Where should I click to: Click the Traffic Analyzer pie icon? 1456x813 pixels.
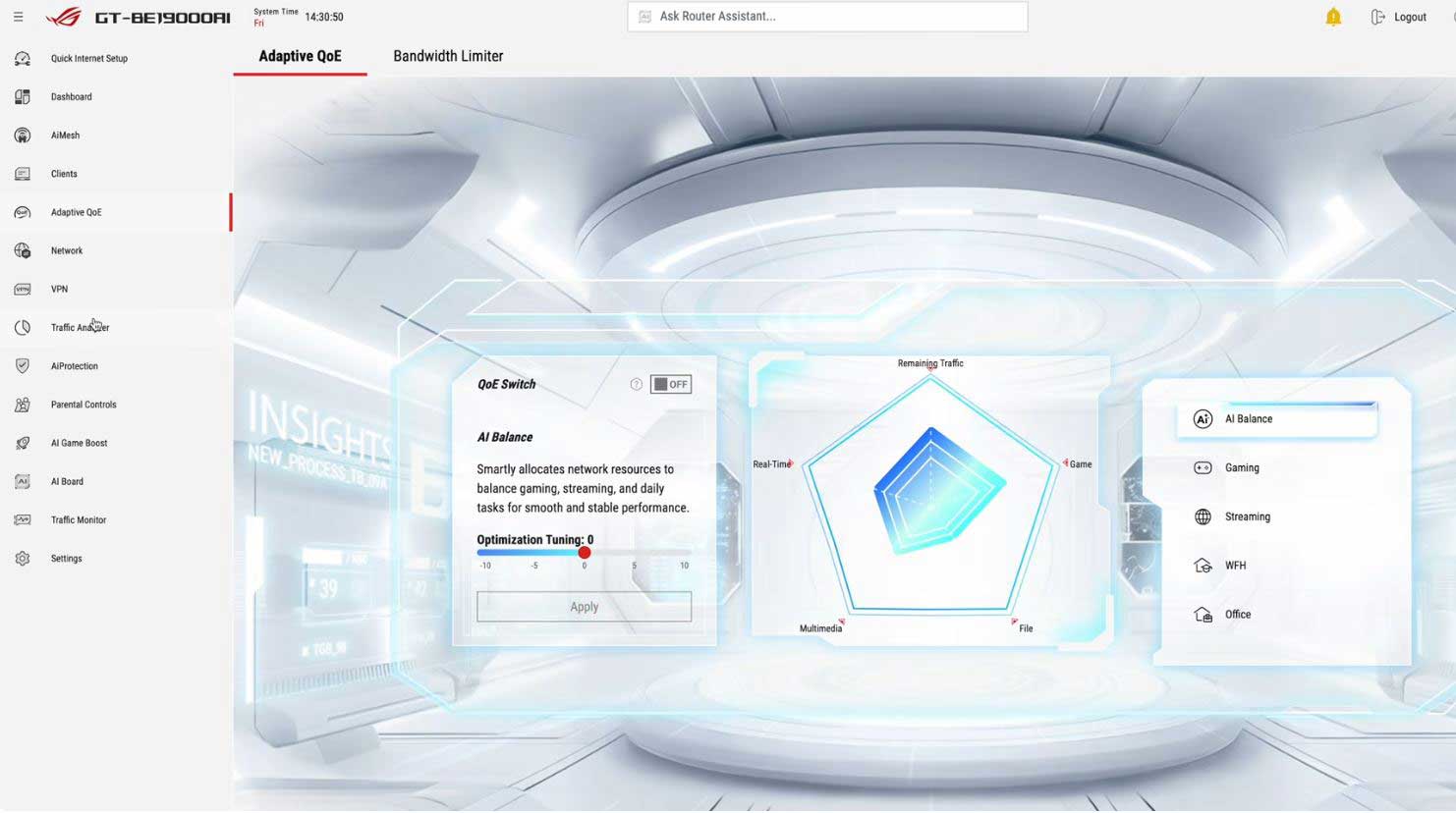click(23, 328)
